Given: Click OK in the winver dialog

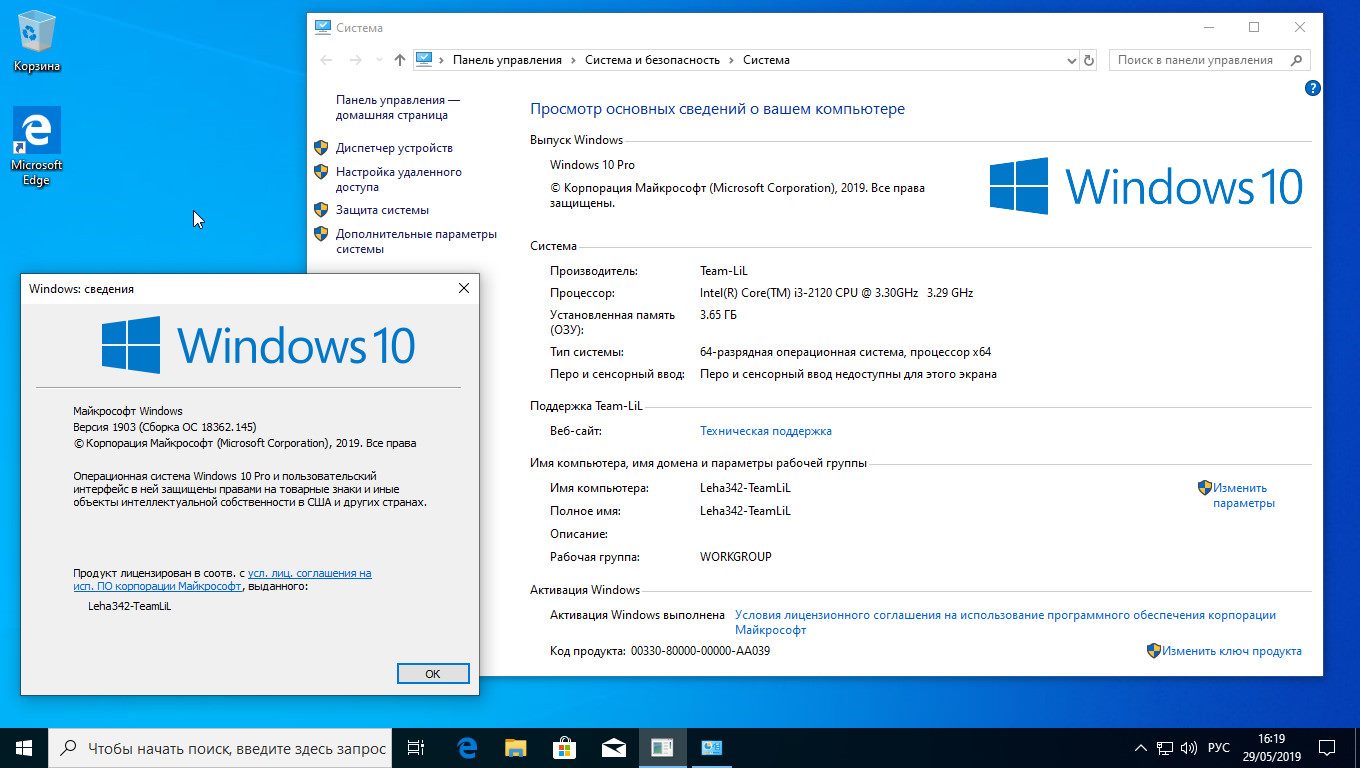Looking at the screenshot, I should [432, 673].
